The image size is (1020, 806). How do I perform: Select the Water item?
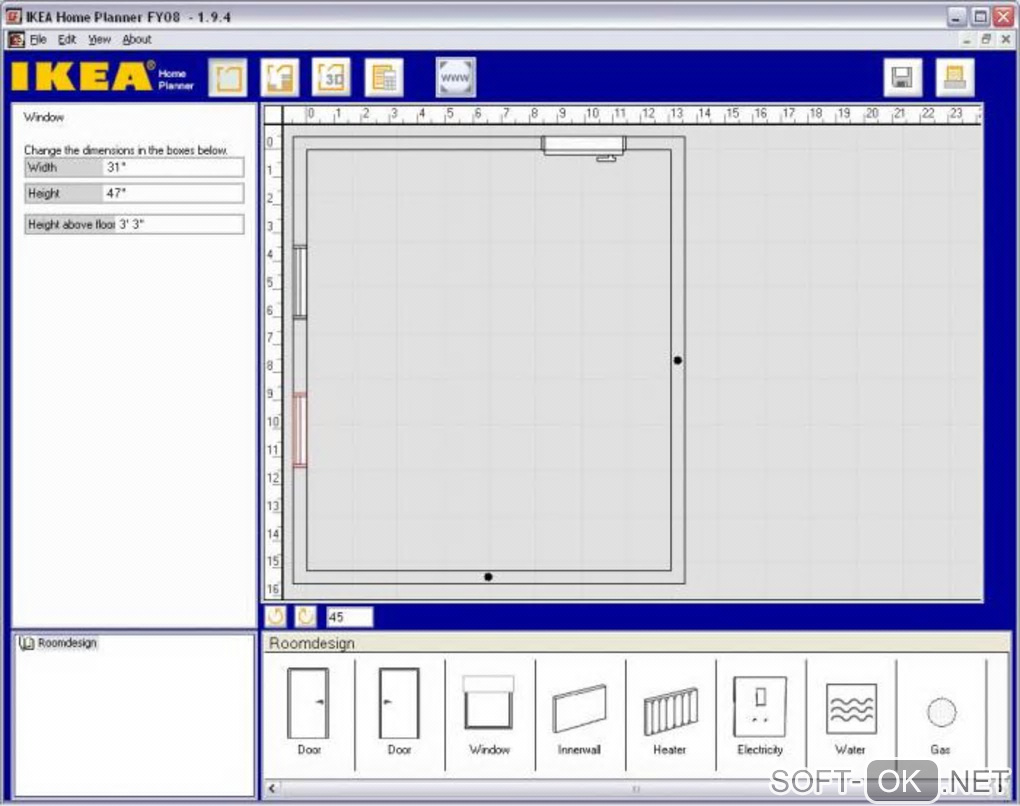850,717
